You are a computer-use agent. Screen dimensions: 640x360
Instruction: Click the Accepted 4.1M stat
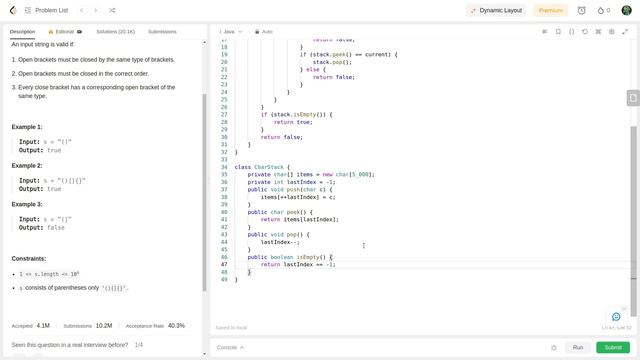point(31,326)
